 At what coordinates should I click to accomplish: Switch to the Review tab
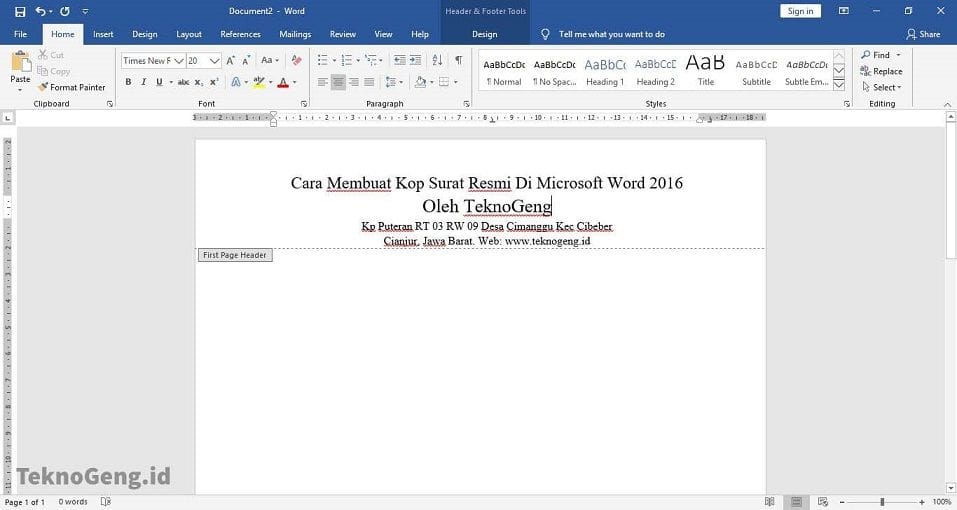342,34
